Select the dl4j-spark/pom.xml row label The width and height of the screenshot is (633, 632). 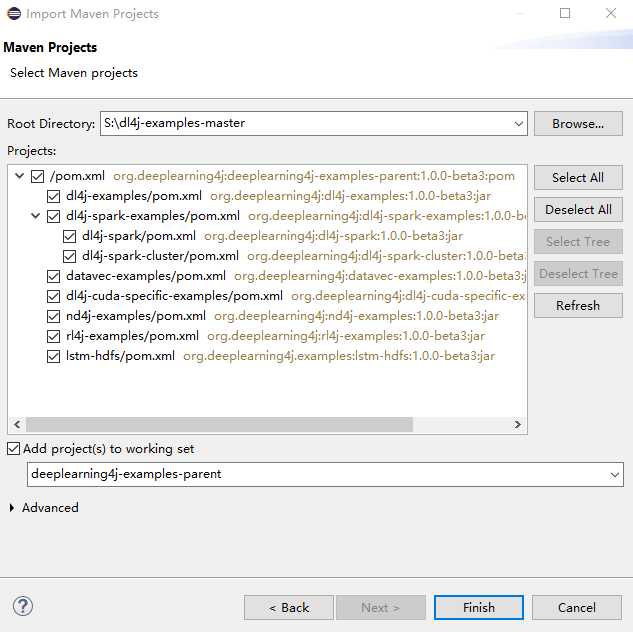139,236
